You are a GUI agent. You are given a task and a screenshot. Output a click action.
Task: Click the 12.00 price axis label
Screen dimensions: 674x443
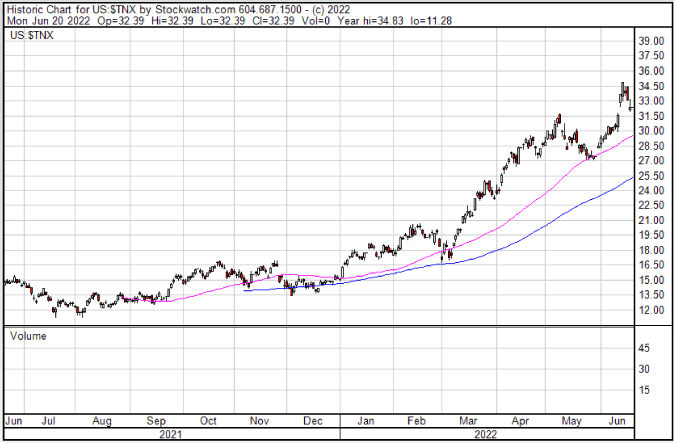(651, 310)
